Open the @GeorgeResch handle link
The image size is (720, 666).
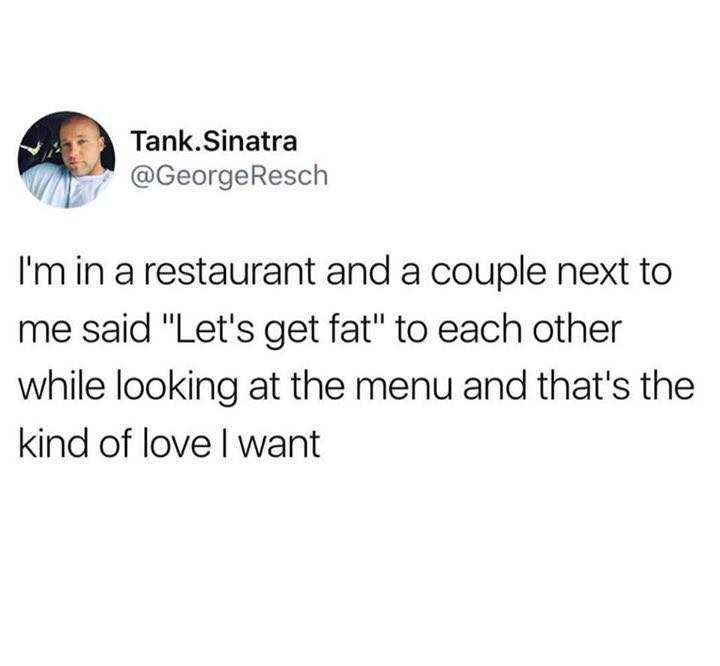tap(229, 176)
